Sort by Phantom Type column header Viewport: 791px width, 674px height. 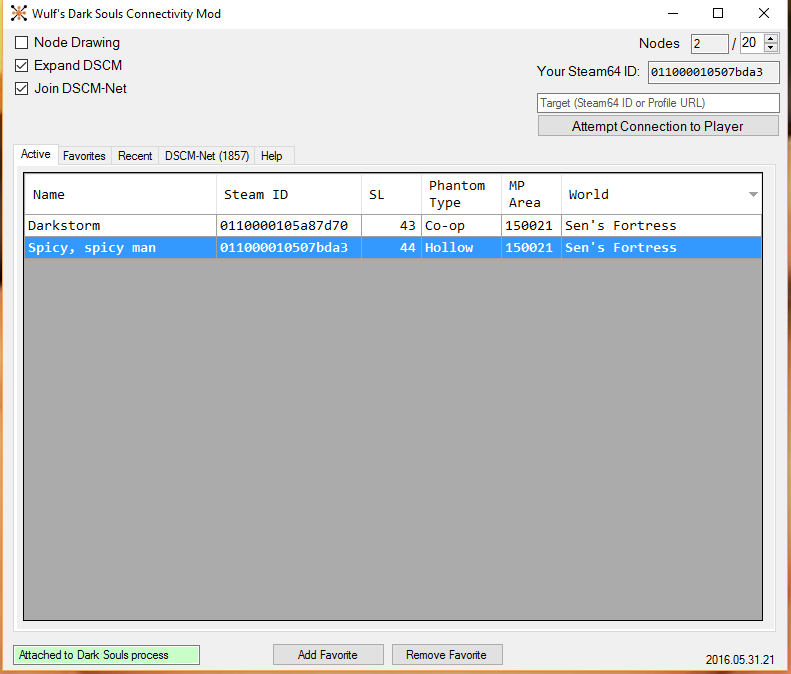click(x=462, y=195)
